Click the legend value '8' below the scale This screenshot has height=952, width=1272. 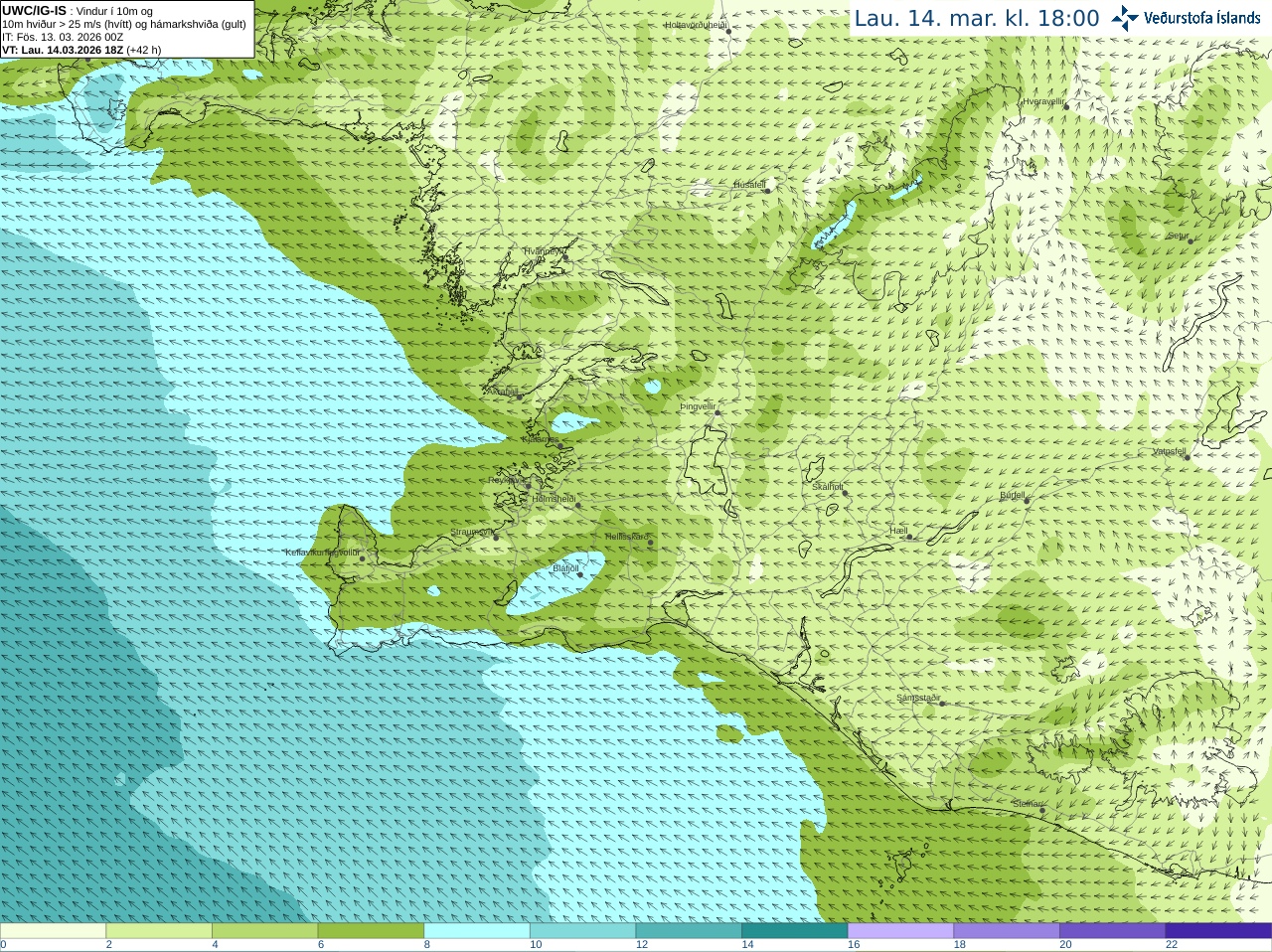tap(427, 945)
